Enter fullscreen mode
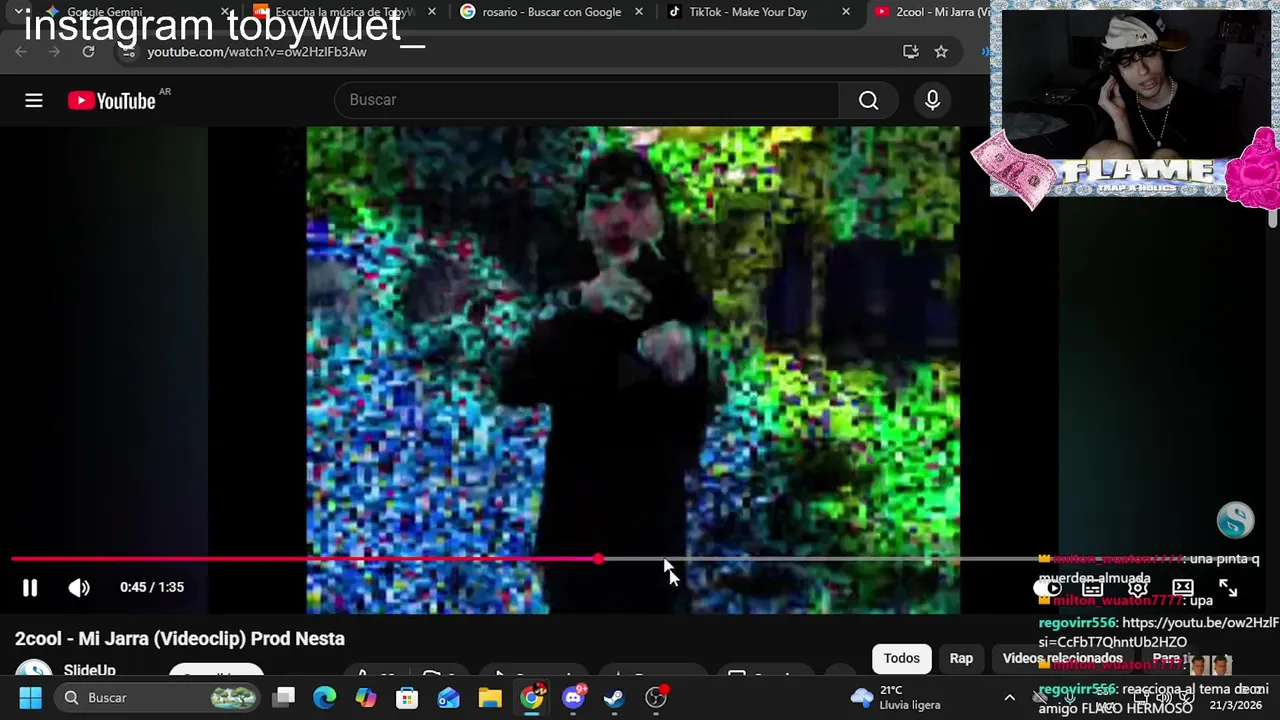The width and height of the screenshot is (1280, 720). click(1228, 588)
